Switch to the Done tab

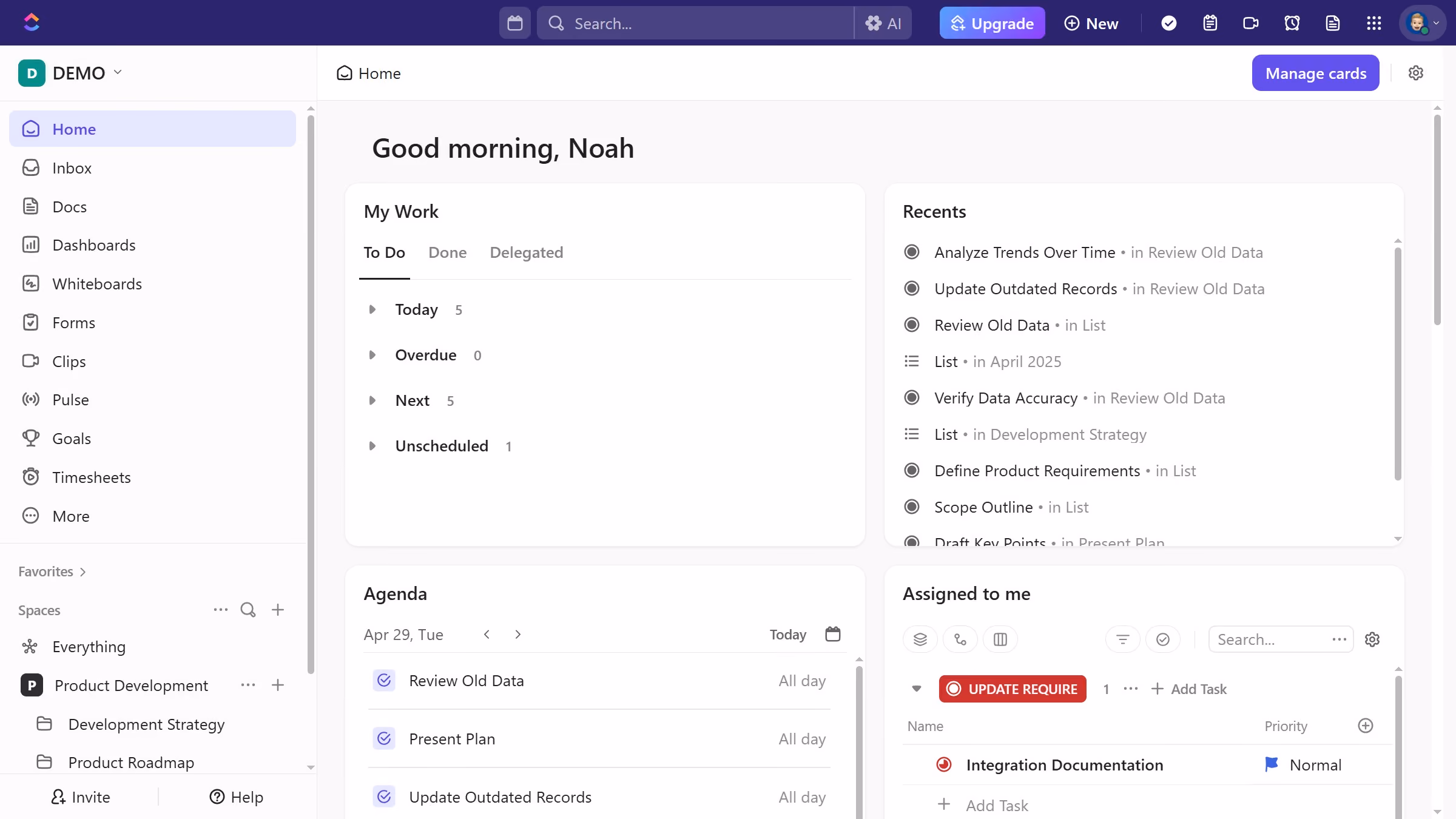click(x=448, y=252)
